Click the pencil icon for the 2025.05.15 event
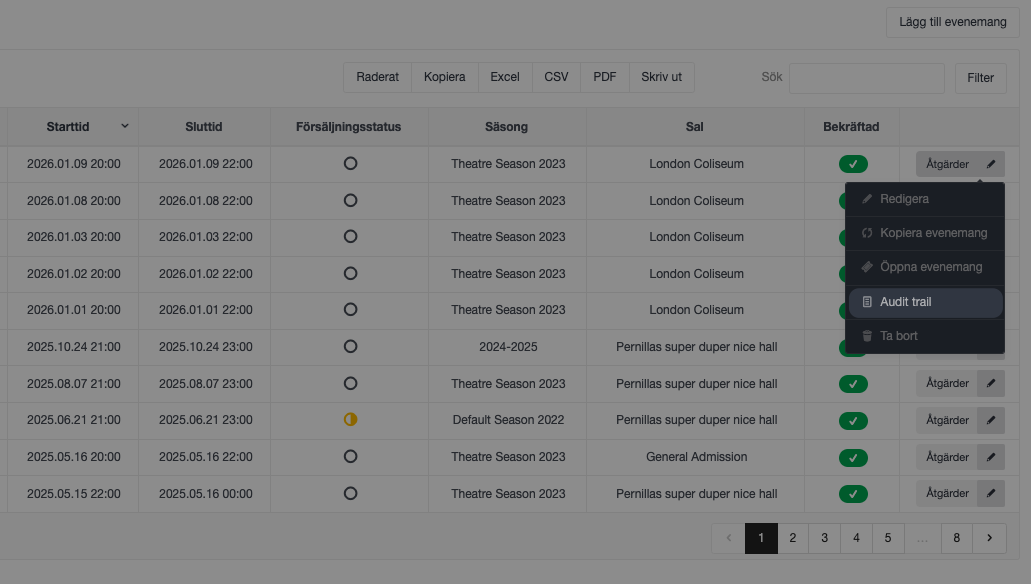 coord(991,493)
